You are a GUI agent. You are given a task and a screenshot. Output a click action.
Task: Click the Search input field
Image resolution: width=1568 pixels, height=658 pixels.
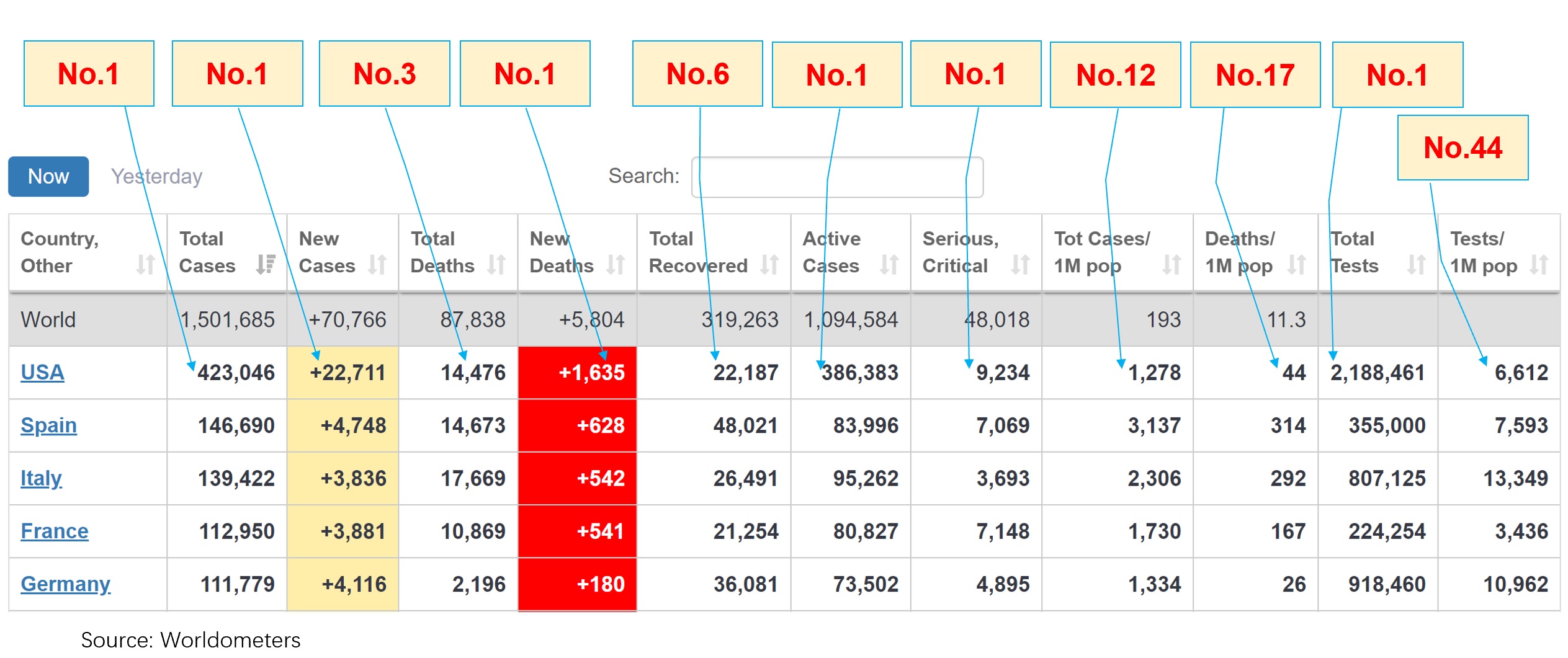coord(836,177)
